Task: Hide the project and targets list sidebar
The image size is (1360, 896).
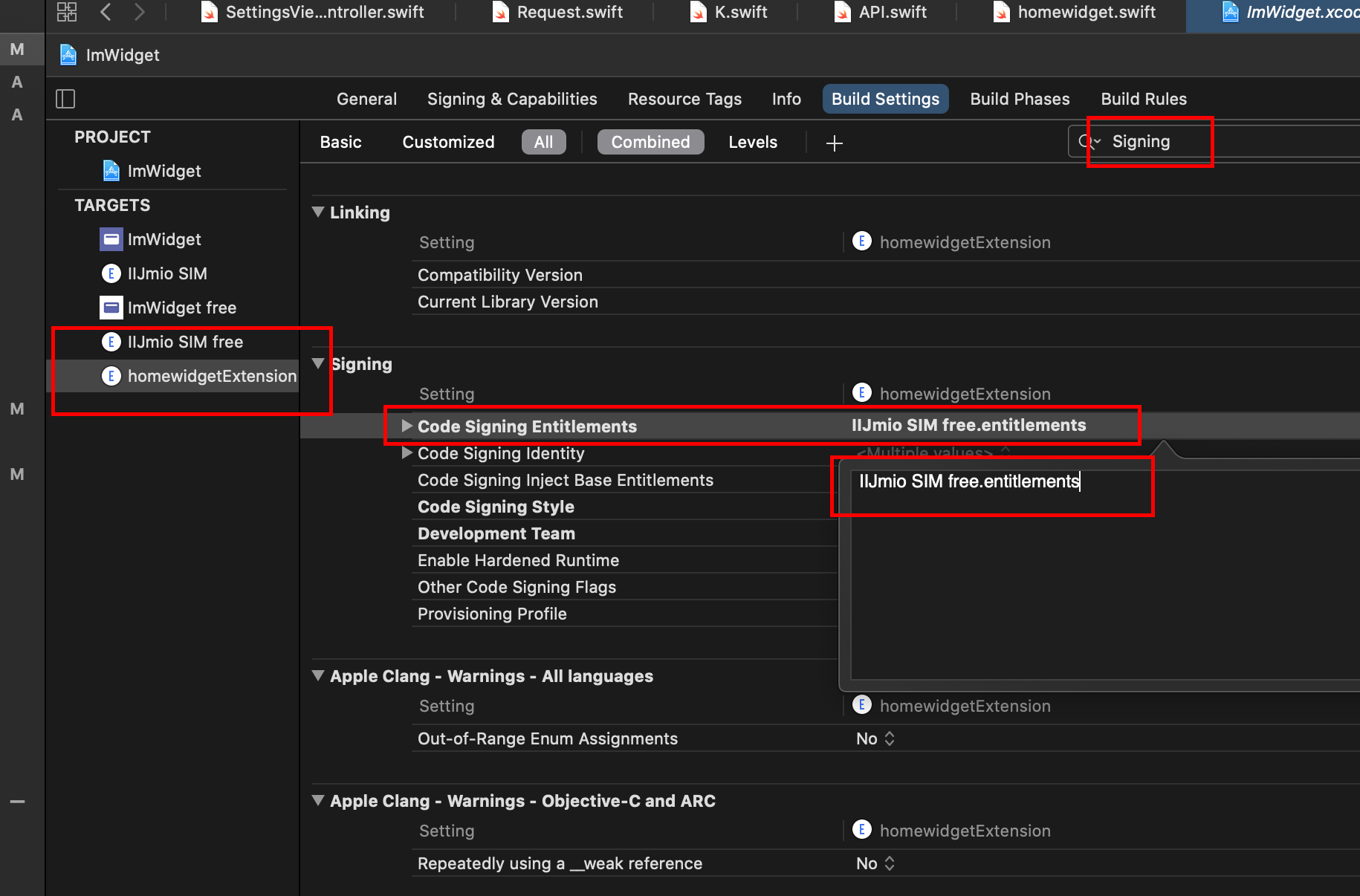Action: (x=65, y=99)
